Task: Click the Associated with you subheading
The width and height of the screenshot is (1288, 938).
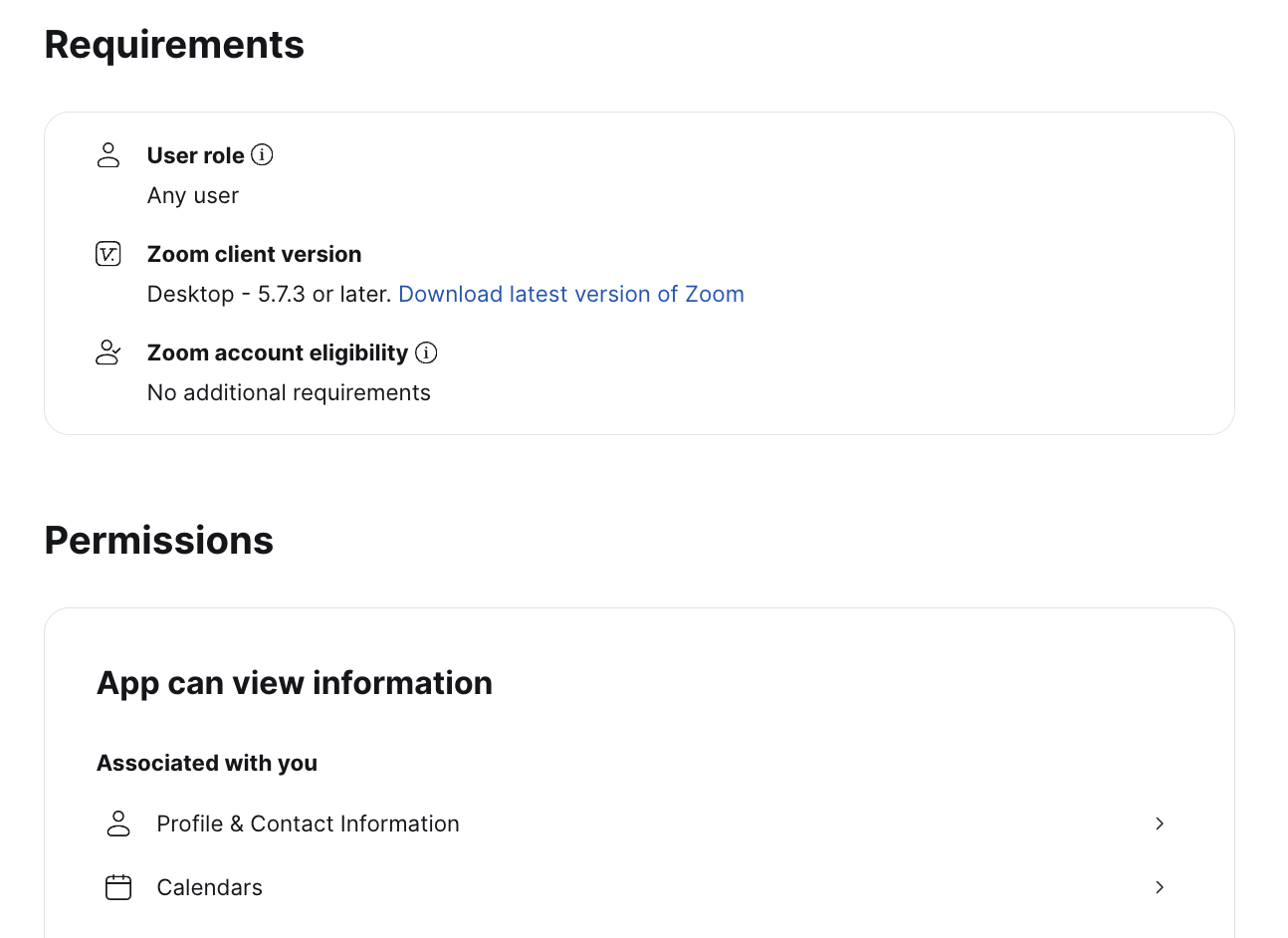Action: 207,763
